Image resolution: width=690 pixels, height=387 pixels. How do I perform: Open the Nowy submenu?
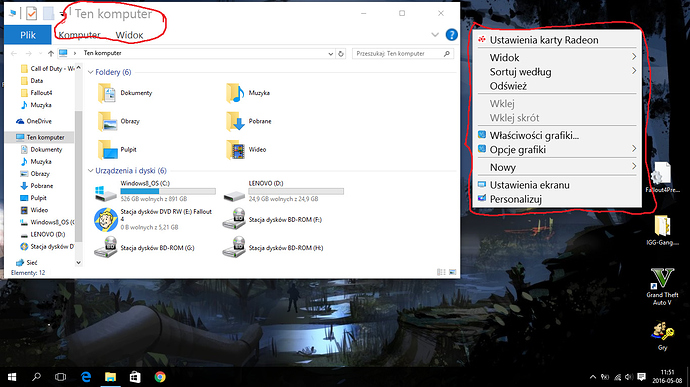click(557, 167)
